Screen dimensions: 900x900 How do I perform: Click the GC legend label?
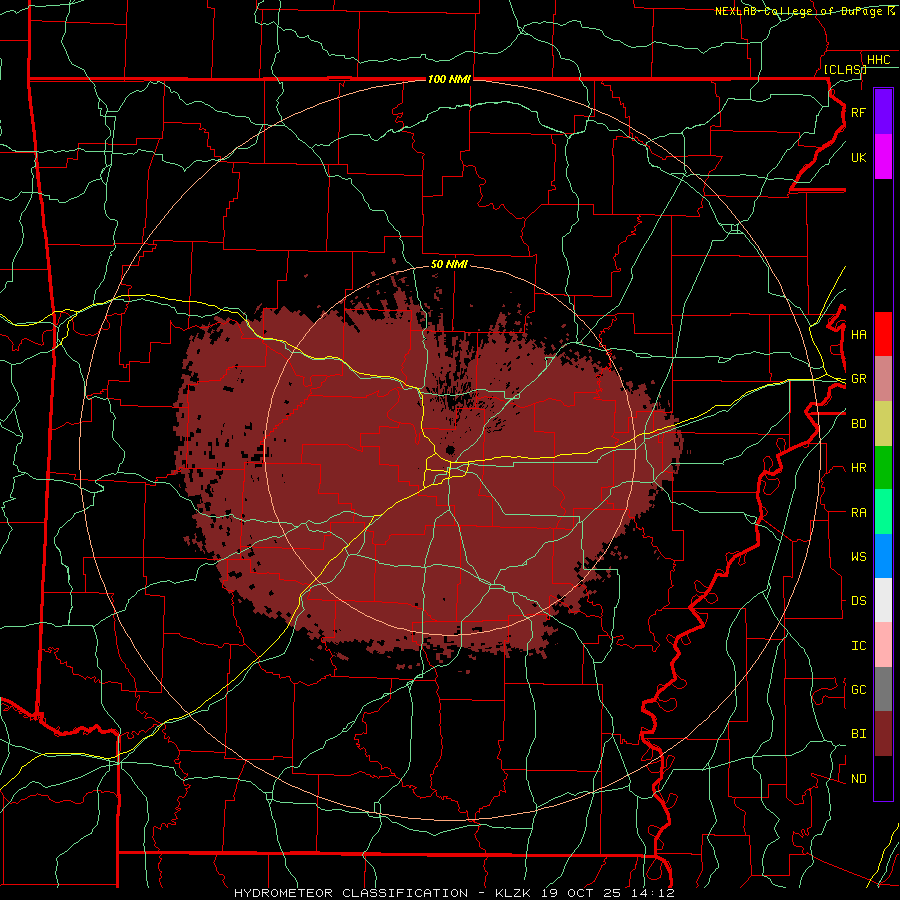[858, 690]
